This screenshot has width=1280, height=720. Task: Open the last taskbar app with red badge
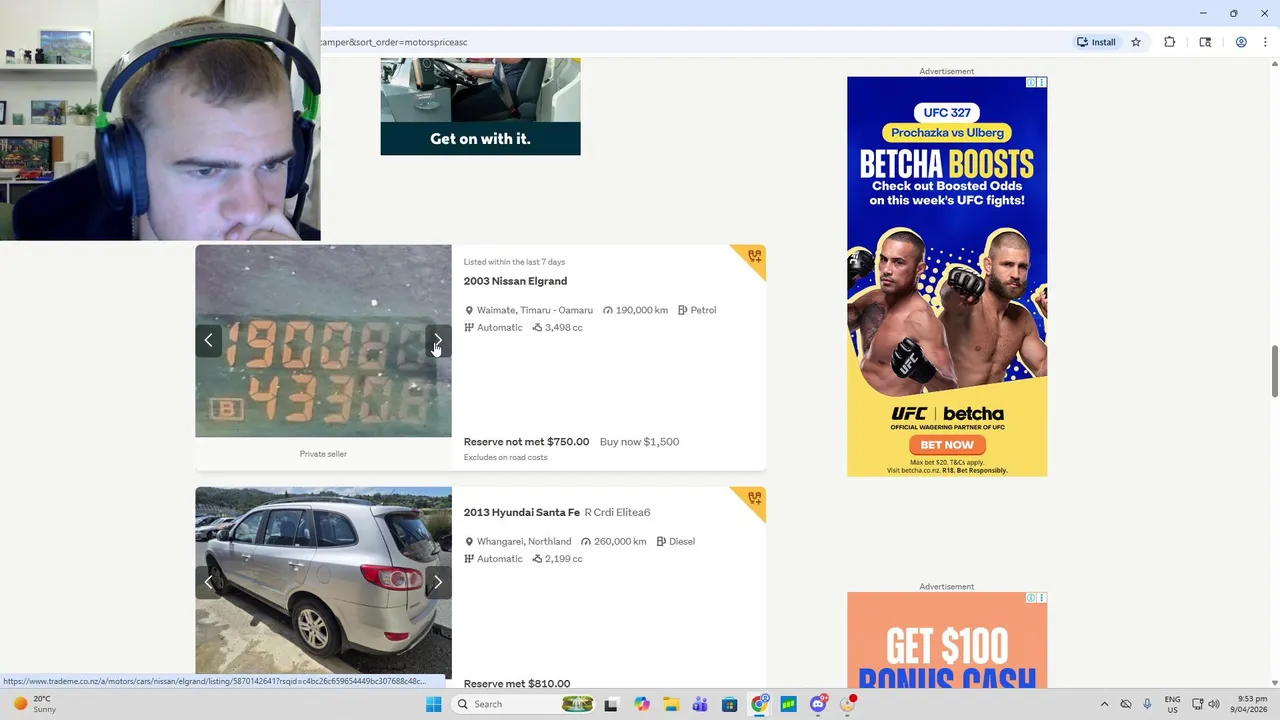point(848,704)
